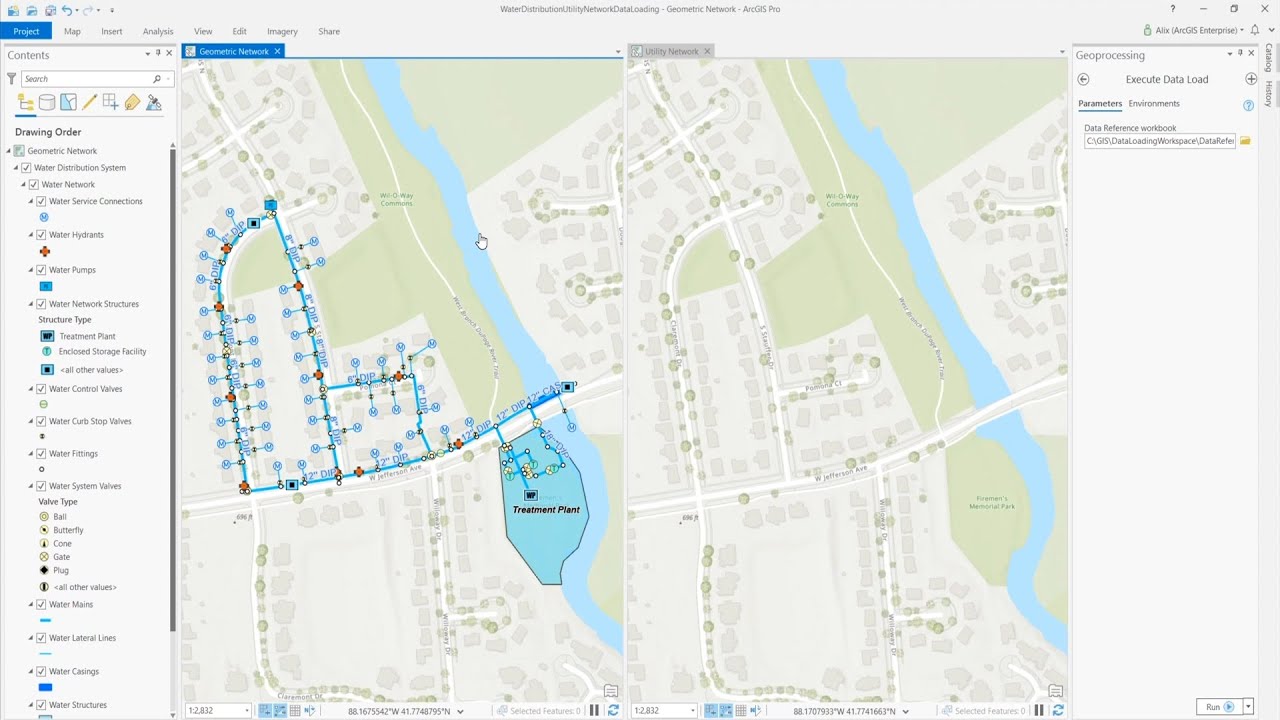The image size is (1280, 720).
Task: Open the notifications bell
Action: tap(1255, 30)
